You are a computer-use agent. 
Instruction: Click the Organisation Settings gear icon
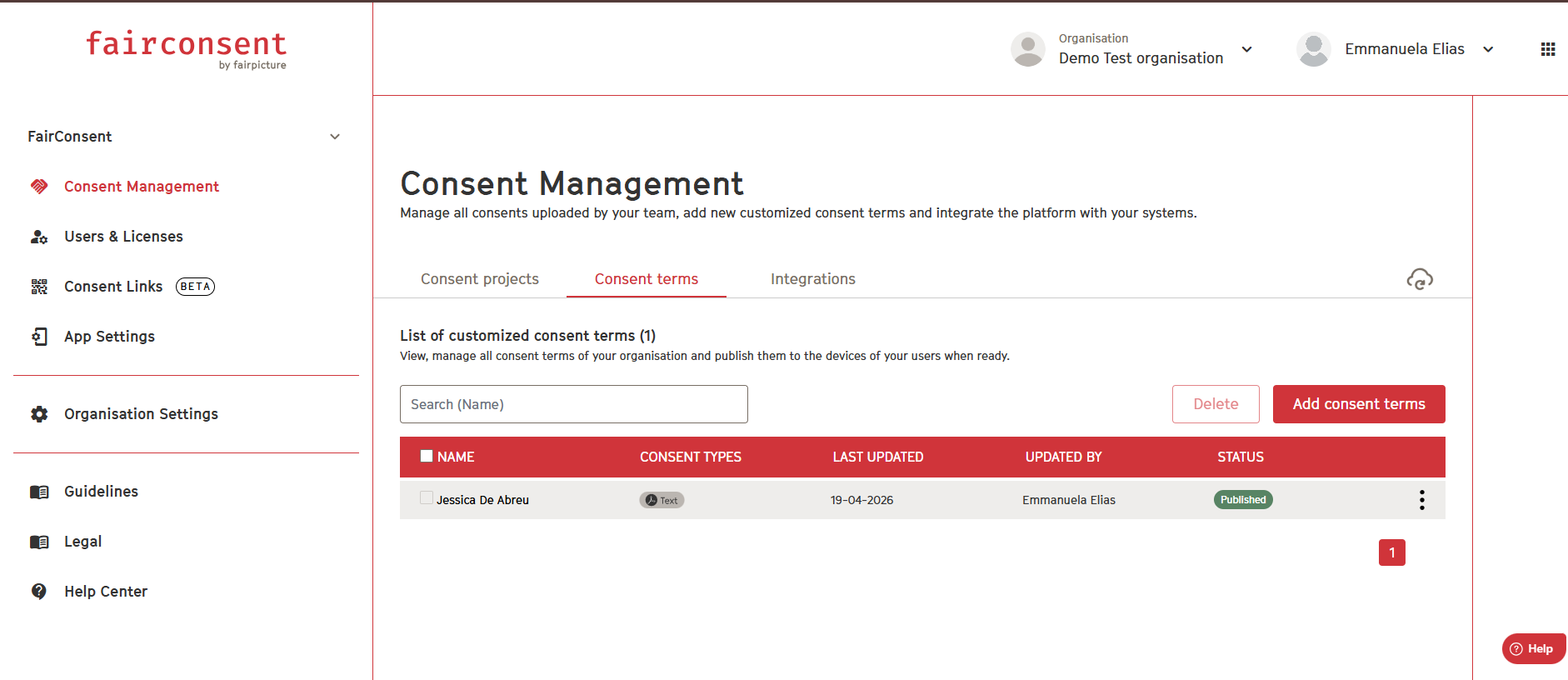pos(39,414)
